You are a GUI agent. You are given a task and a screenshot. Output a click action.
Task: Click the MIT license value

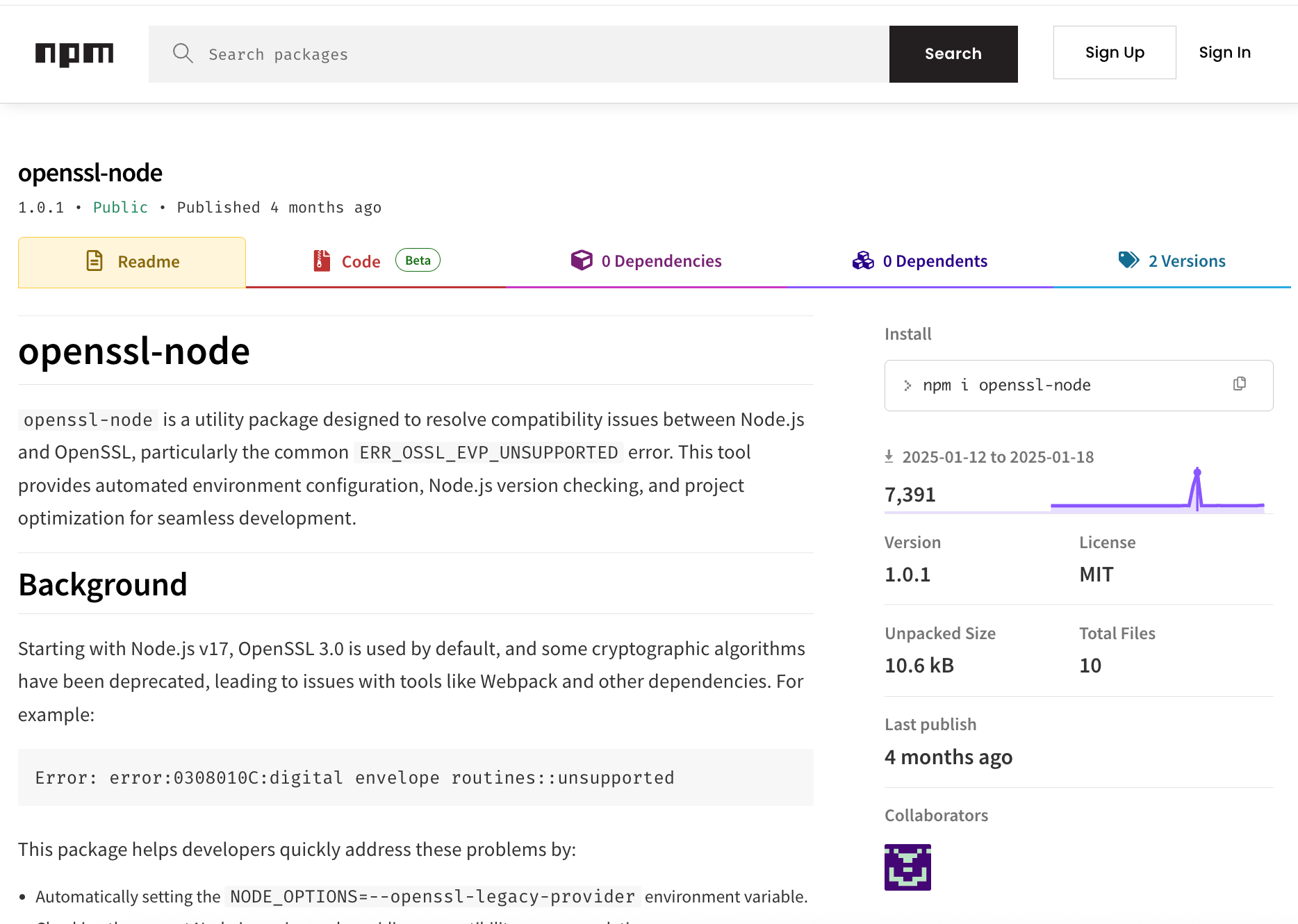1096,575
